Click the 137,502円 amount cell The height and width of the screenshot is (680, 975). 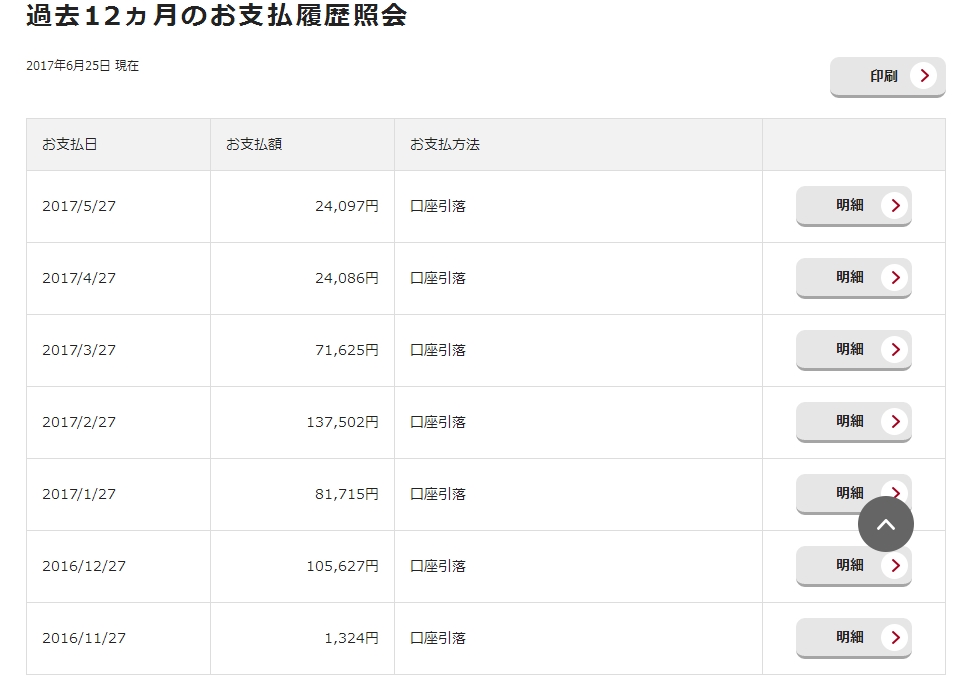tap(302, 423)
